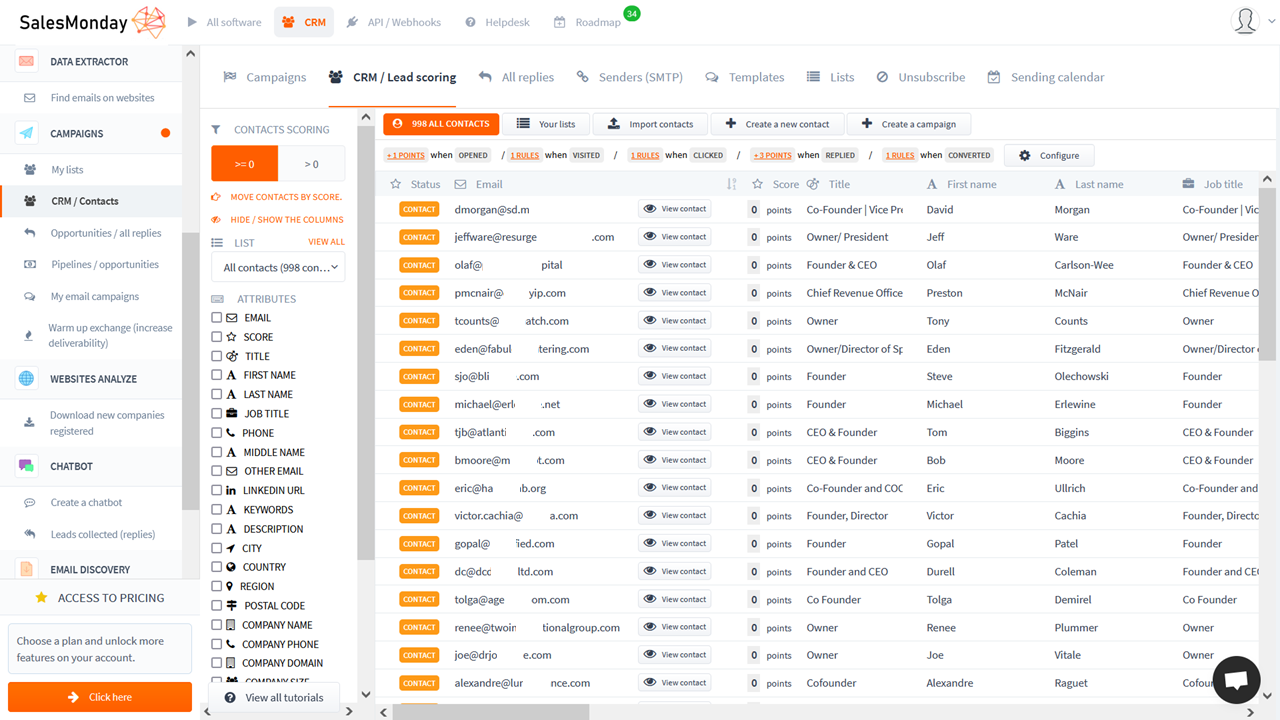Select the > 0 score filter
Image resolution: width=1280 pixels, height=720 pixels.
point(311,164)
